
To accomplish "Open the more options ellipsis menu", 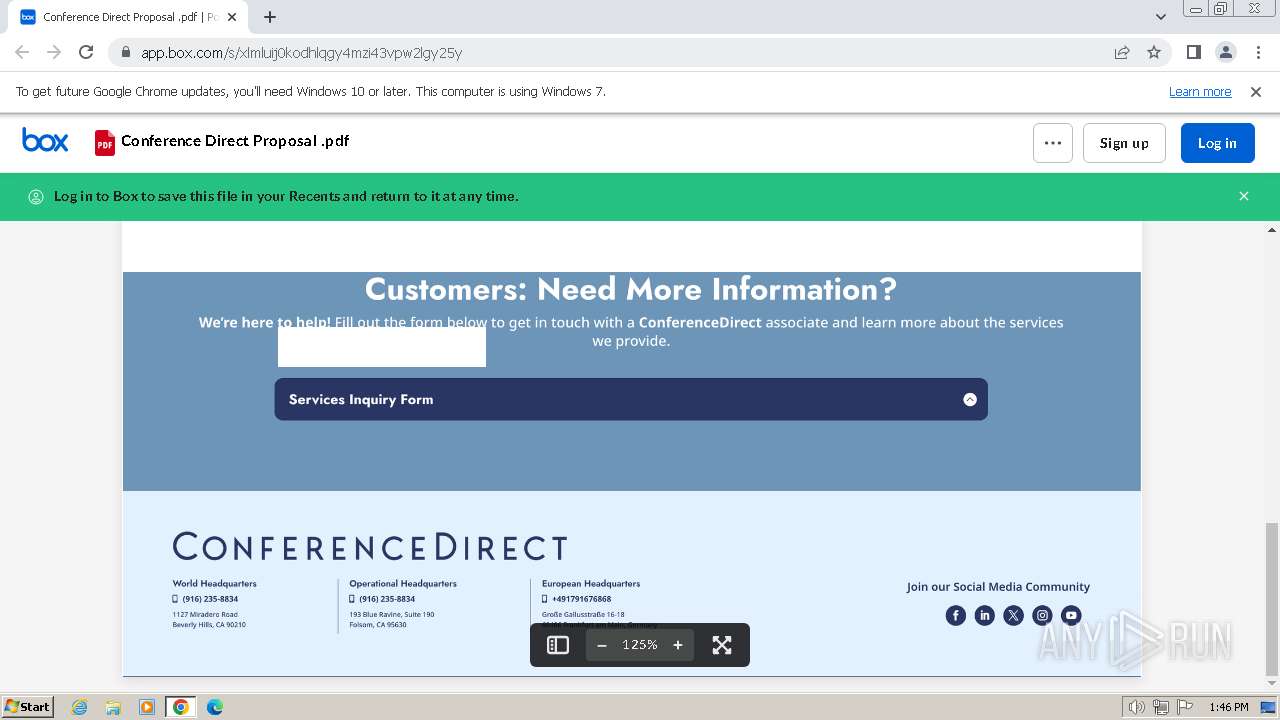I will pos(1053,143).
